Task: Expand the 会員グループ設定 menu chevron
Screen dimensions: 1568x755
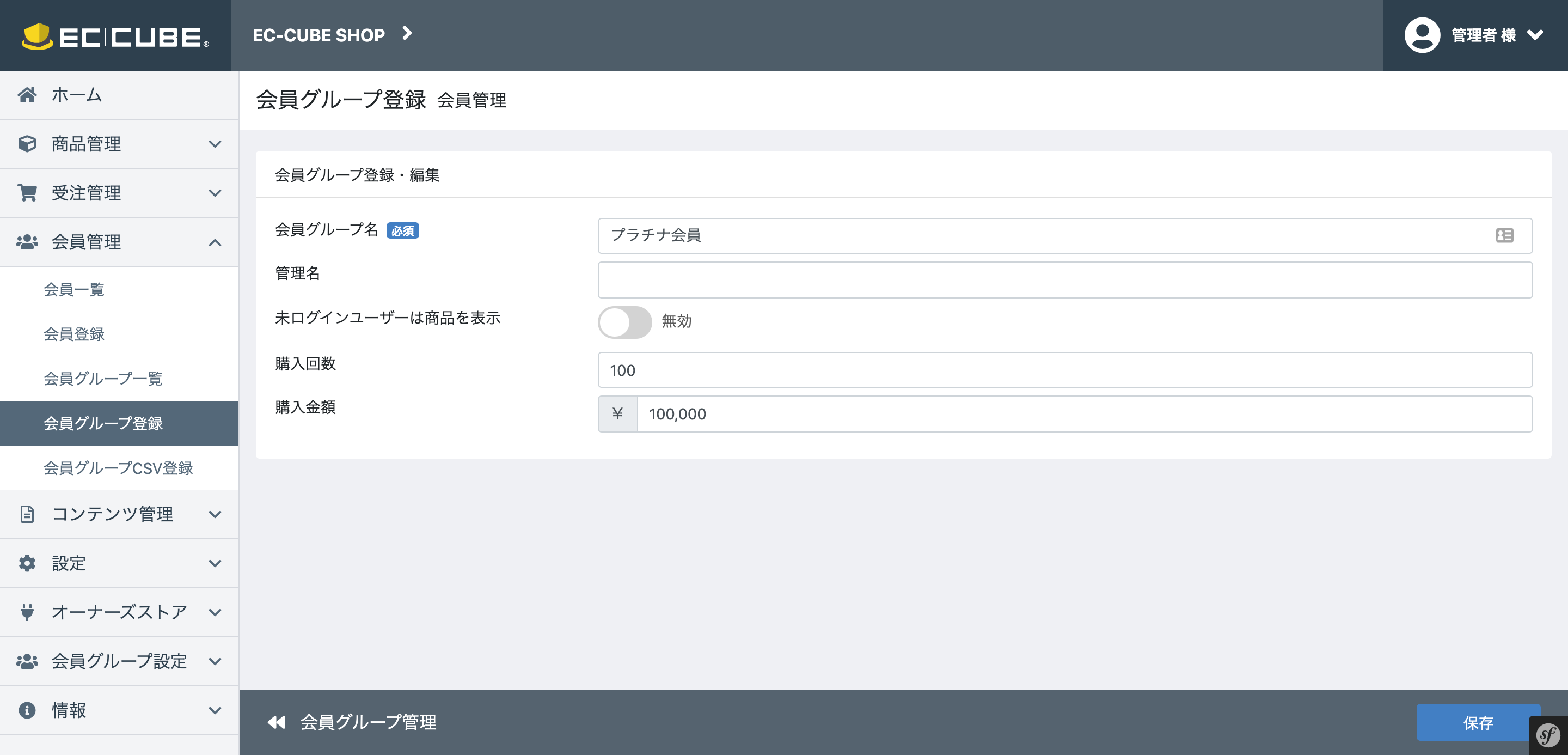Action: click(215, 661)
